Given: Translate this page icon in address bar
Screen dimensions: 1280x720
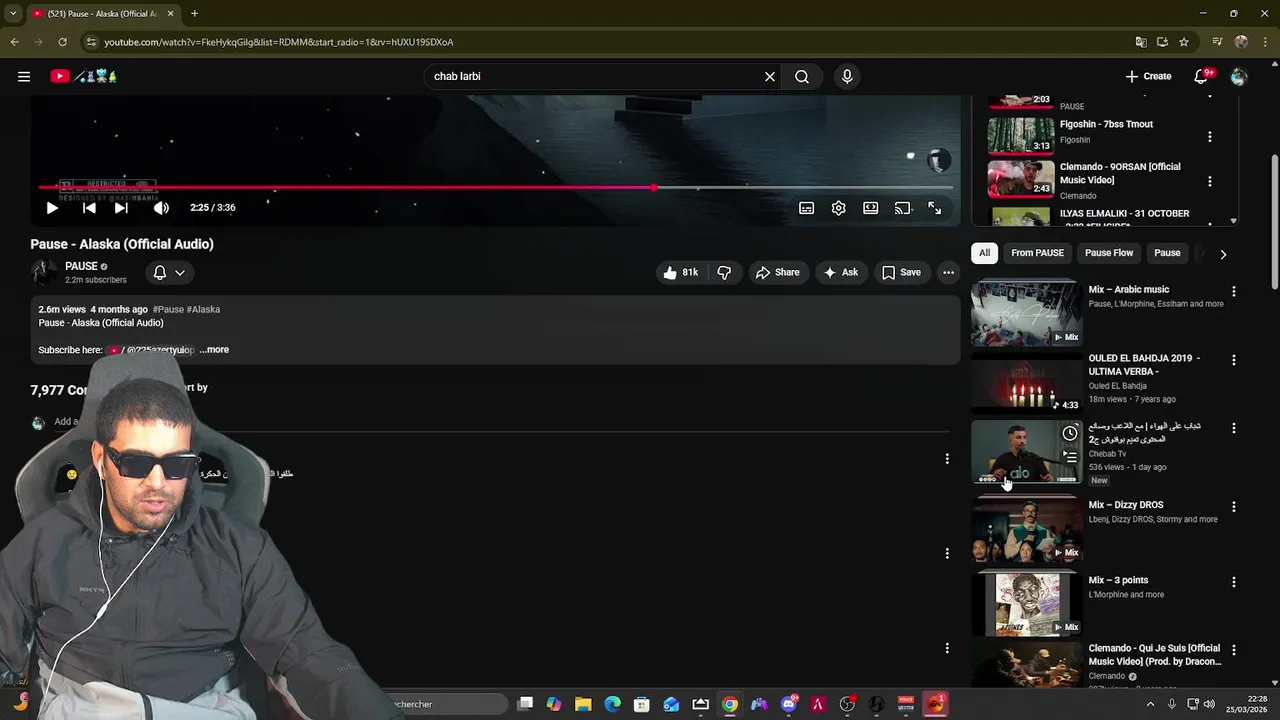Looking at the screenshot, I should click(x=1141, y=42).
